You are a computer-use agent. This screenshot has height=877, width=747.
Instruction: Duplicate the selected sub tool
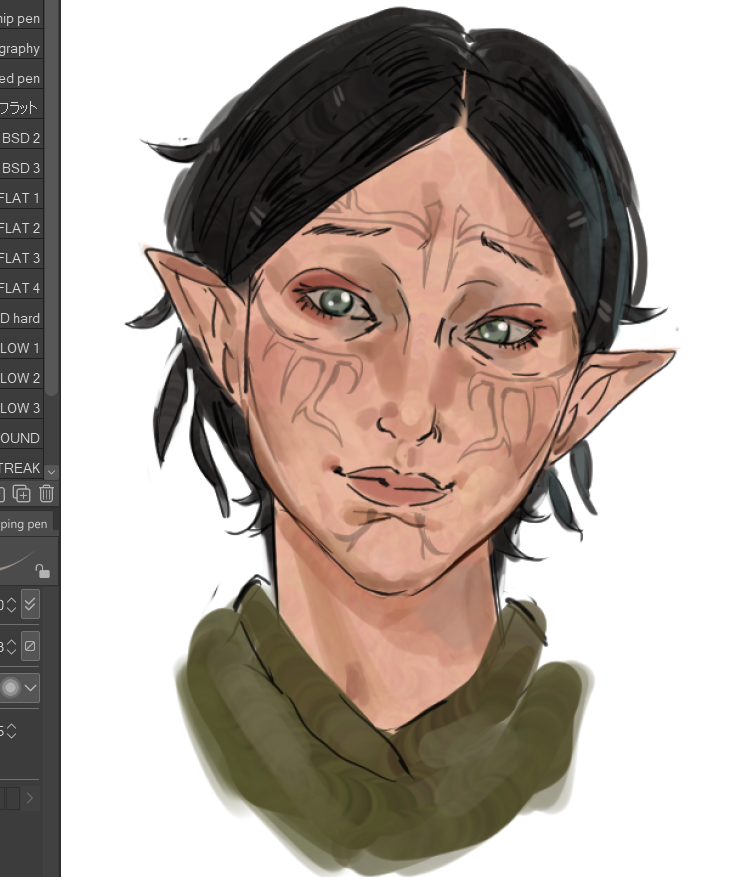pyautogui.click(x=22, y=494)
